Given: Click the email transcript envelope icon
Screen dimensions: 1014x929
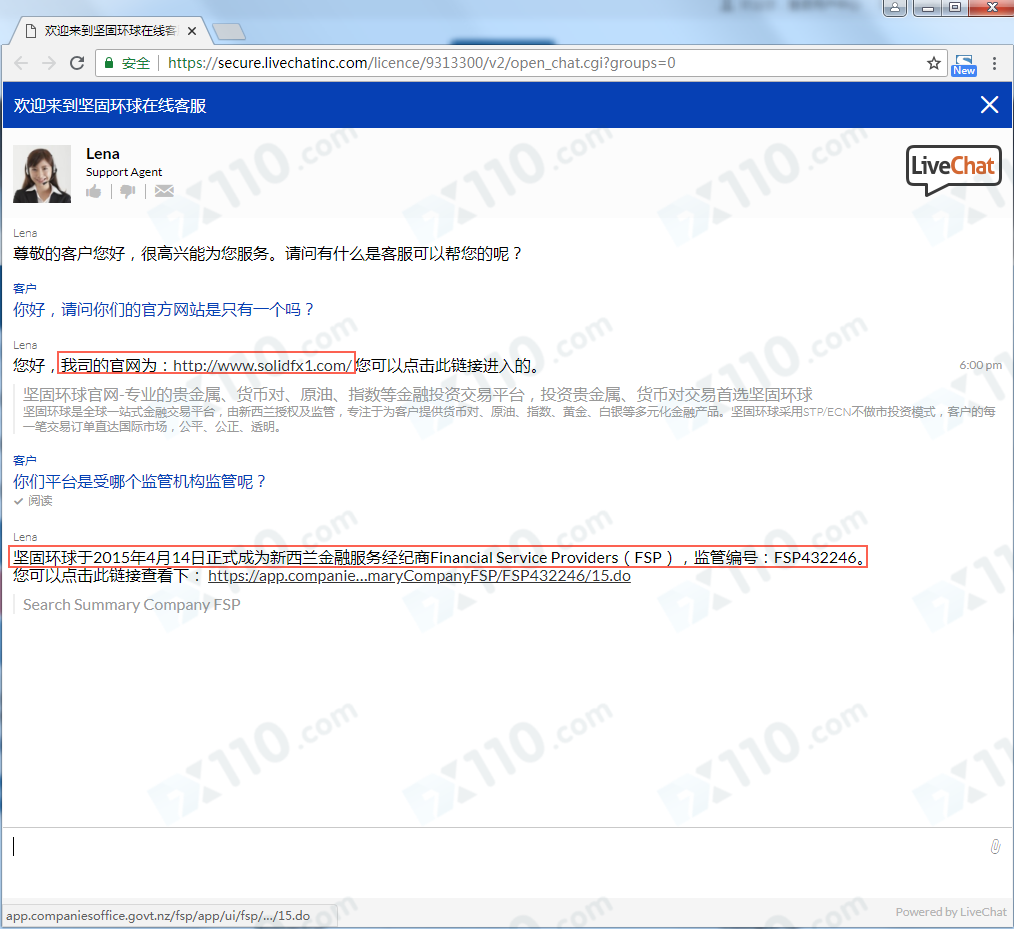Looking at the screenshot, I should [164, 191].
